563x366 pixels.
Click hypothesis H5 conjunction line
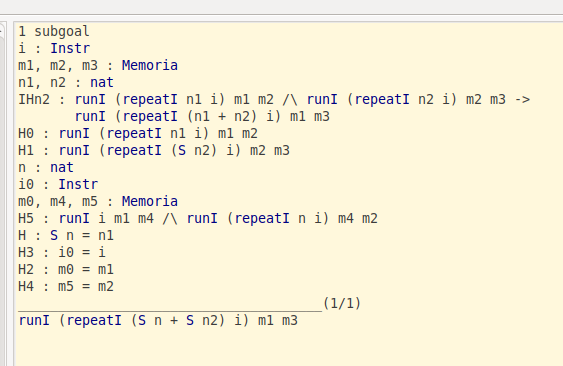tap(198, 218)
